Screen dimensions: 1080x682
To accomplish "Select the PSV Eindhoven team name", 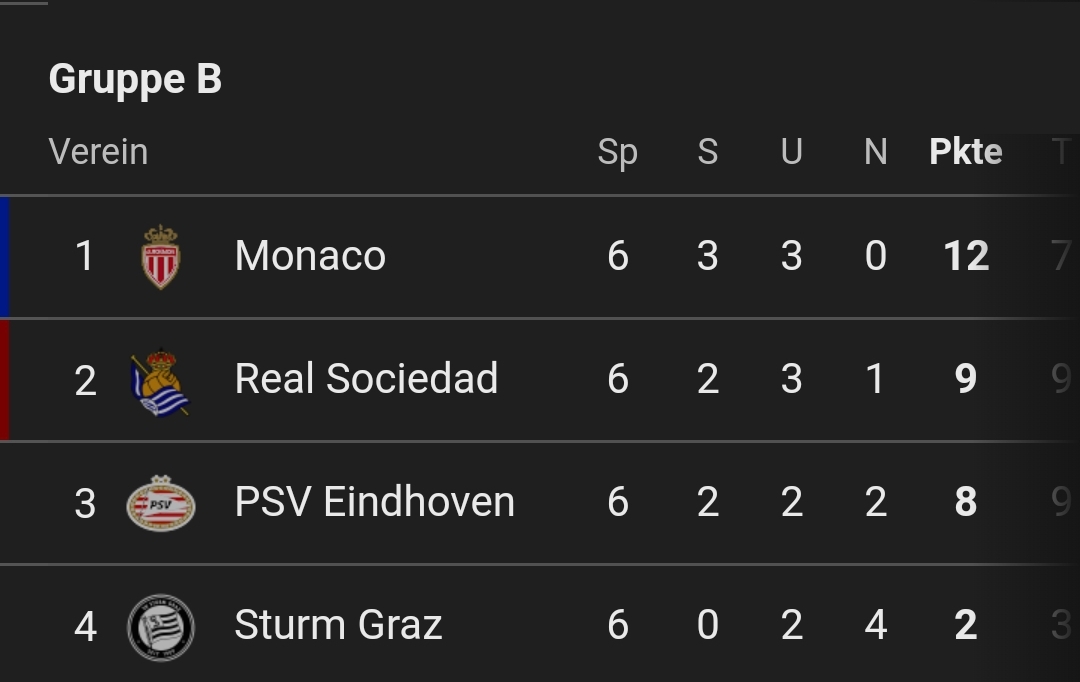I will click(375, 501).
